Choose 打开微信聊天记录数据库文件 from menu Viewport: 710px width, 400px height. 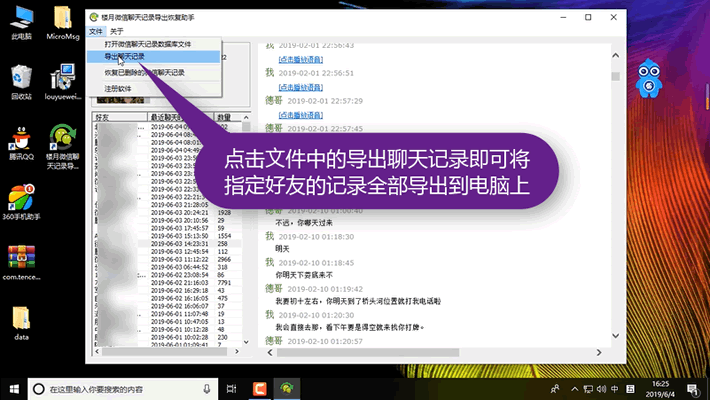coord(154,44)
